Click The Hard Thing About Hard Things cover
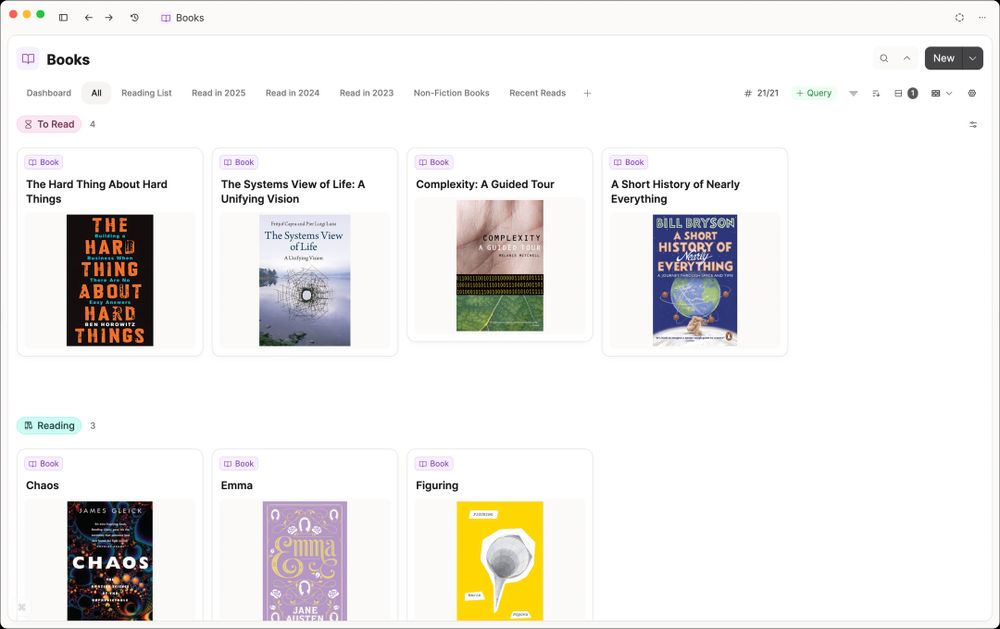1000x629 pixels. 110,280
